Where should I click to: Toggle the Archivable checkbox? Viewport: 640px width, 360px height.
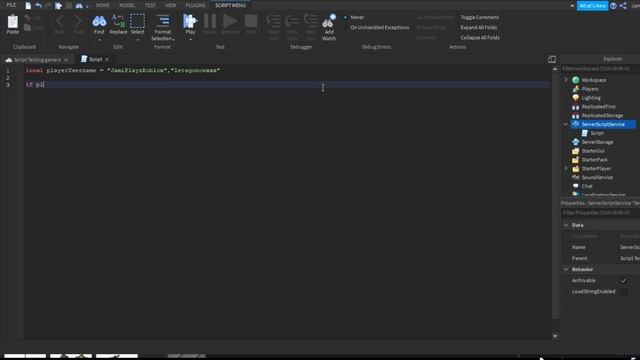click(623, 280)
